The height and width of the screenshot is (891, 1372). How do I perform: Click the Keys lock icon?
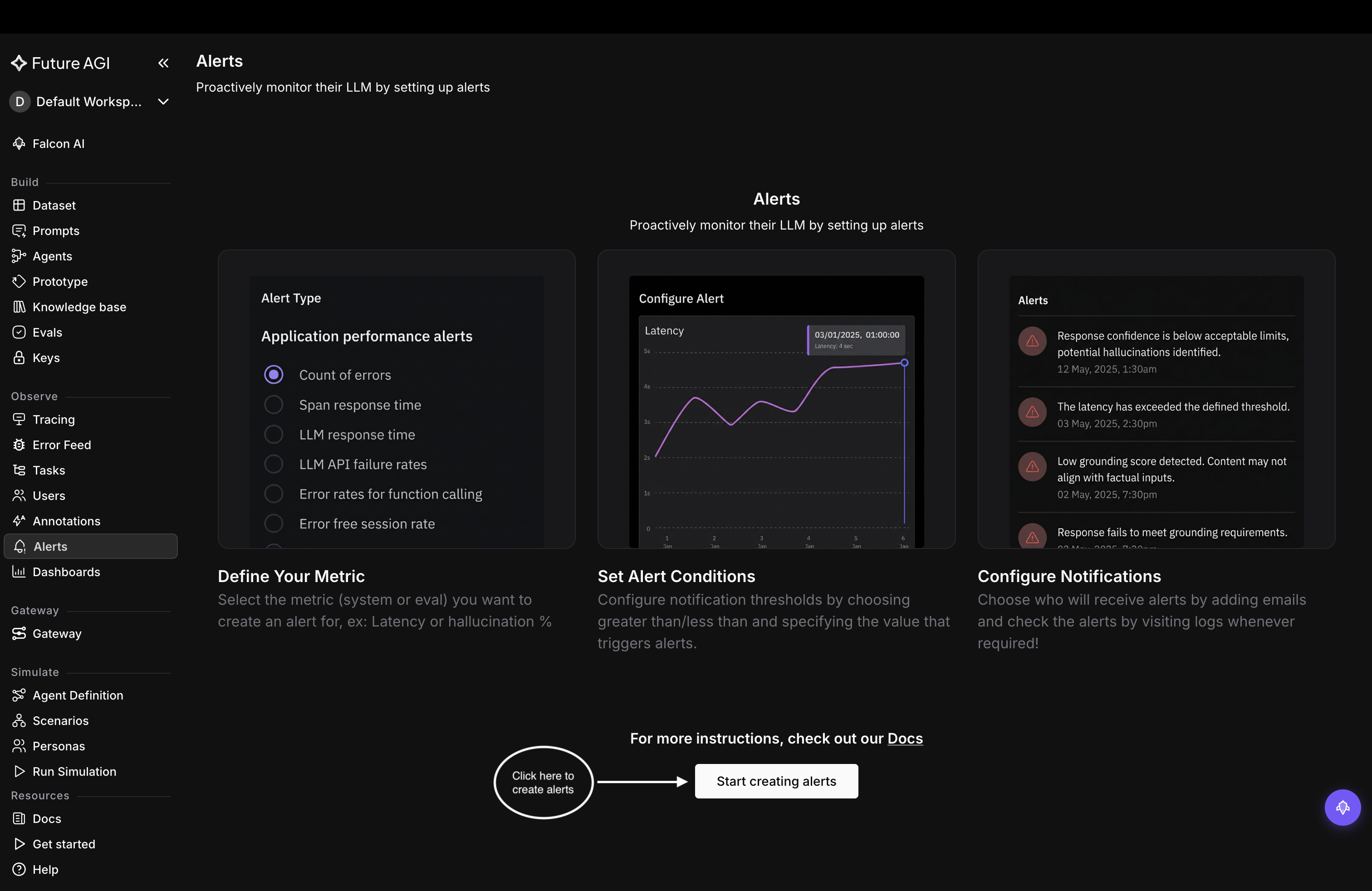pyautogui.click(x=19, y=357)
